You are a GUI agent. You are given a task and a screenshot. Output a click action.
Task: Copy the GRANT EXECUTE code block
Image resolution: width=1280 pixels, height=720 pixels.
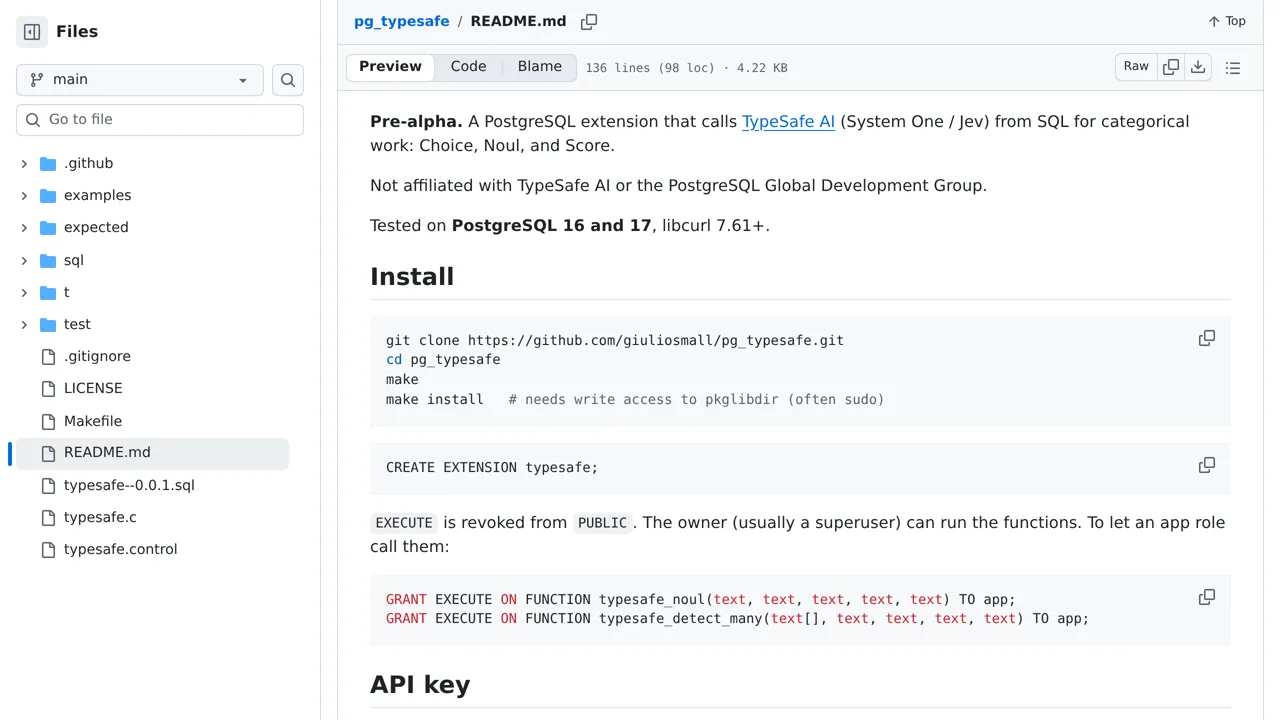point(1207,597)
